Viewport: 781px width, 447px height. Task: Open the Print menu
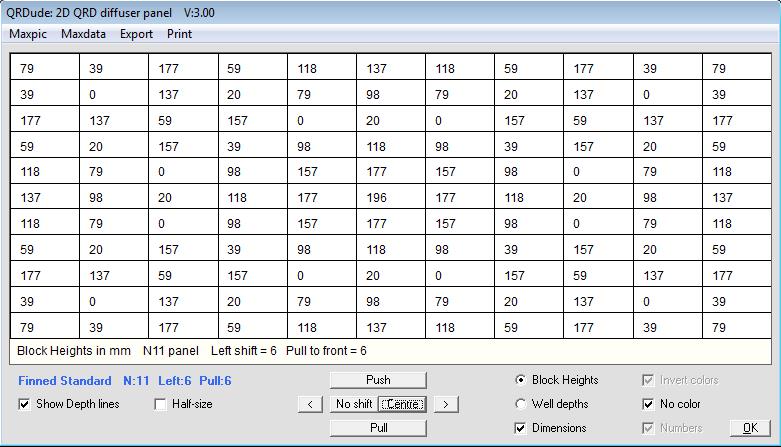click(x=179, y=34)
